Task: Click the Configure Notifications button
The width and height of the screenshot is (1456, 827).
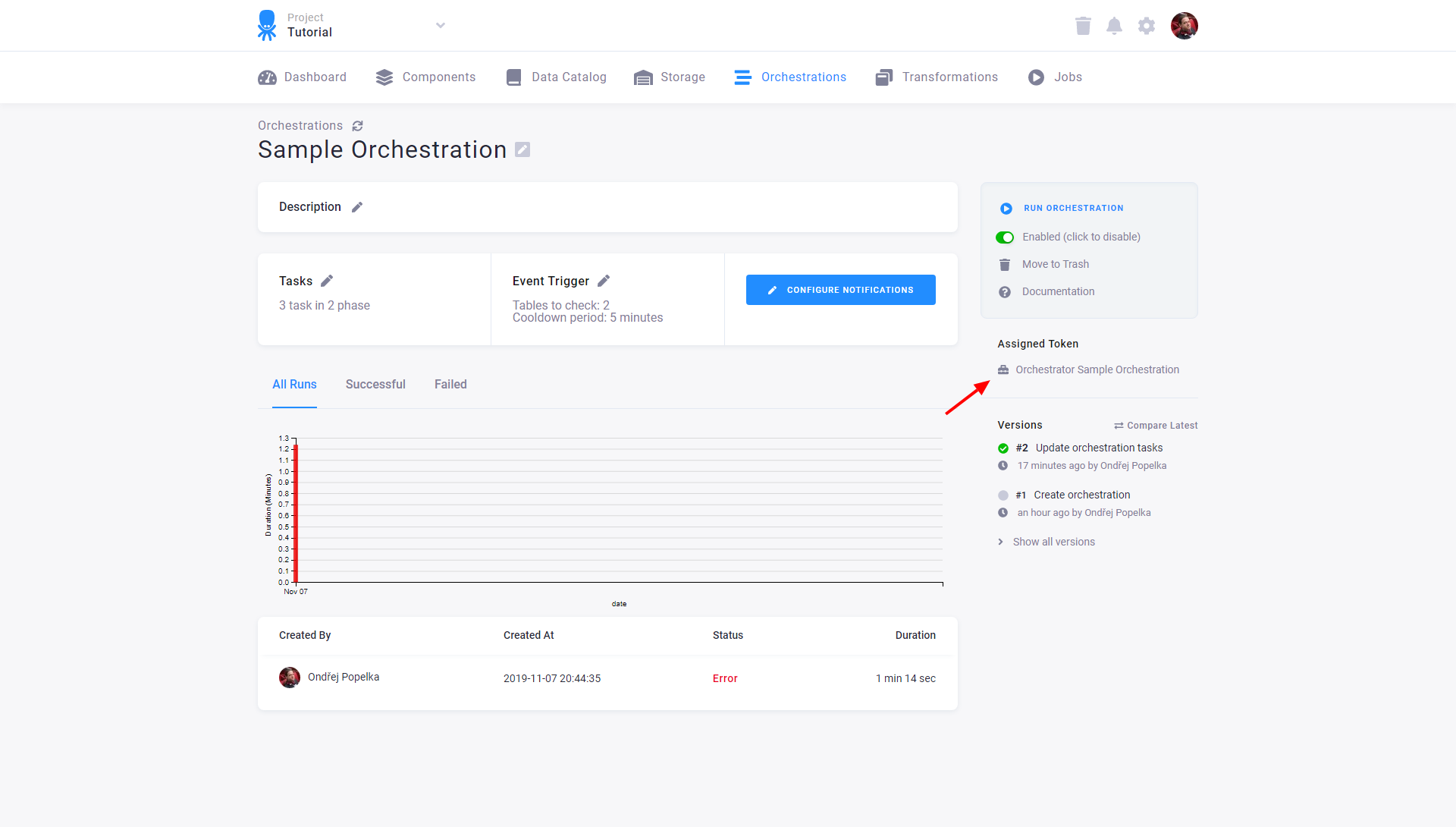Action: (x=840, y=289)
